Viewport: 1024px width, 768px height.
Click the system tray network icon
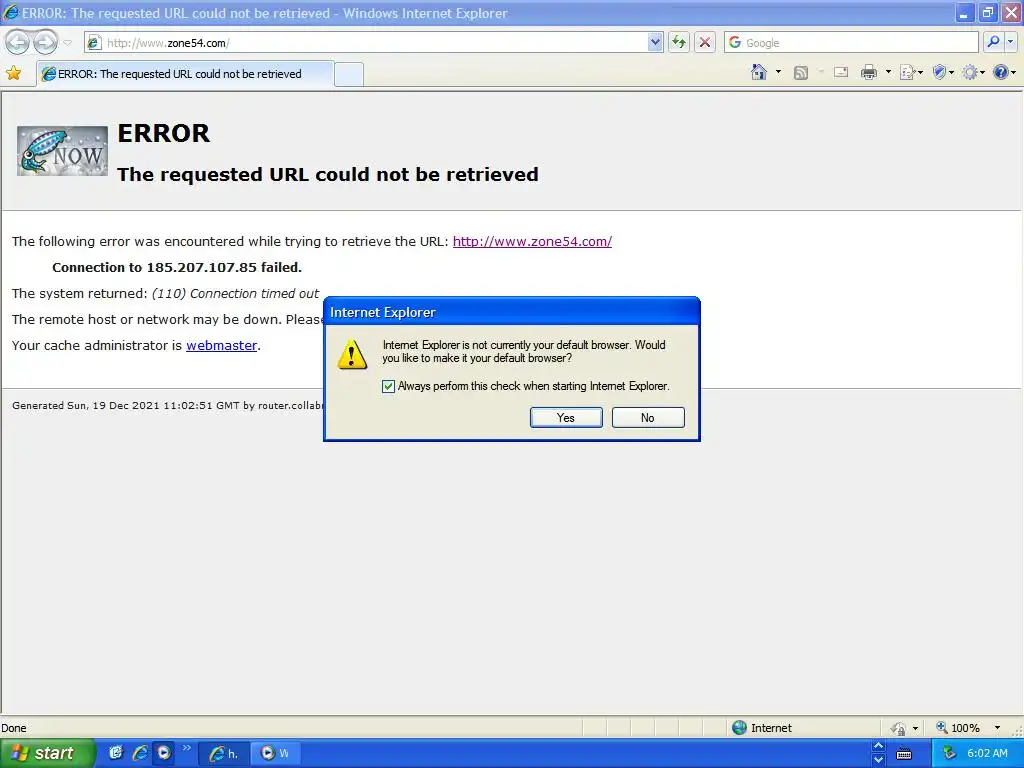click(949, 754)
